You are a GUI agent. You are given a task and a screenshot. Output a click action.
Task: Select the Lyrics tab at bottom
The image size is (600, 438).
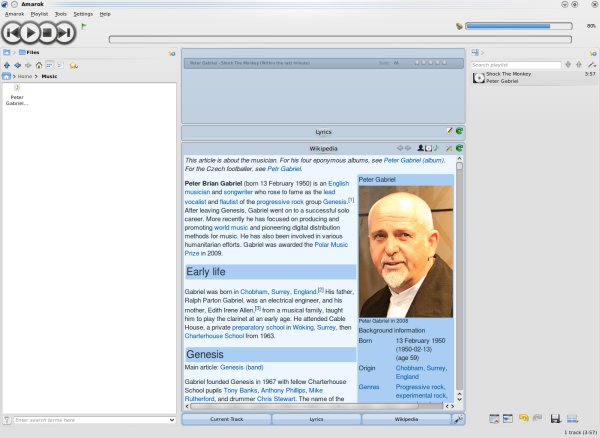316,419
